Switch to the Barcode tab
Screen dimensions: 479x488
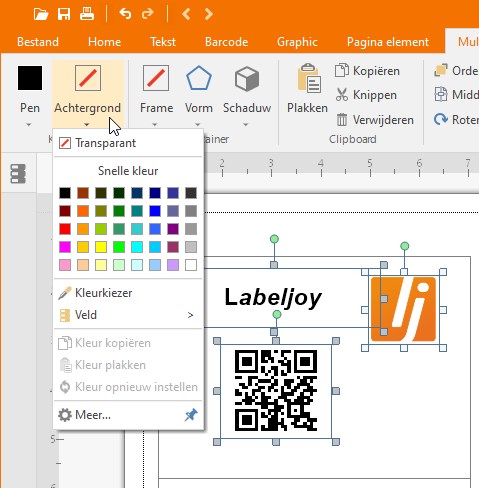[226, 42]
